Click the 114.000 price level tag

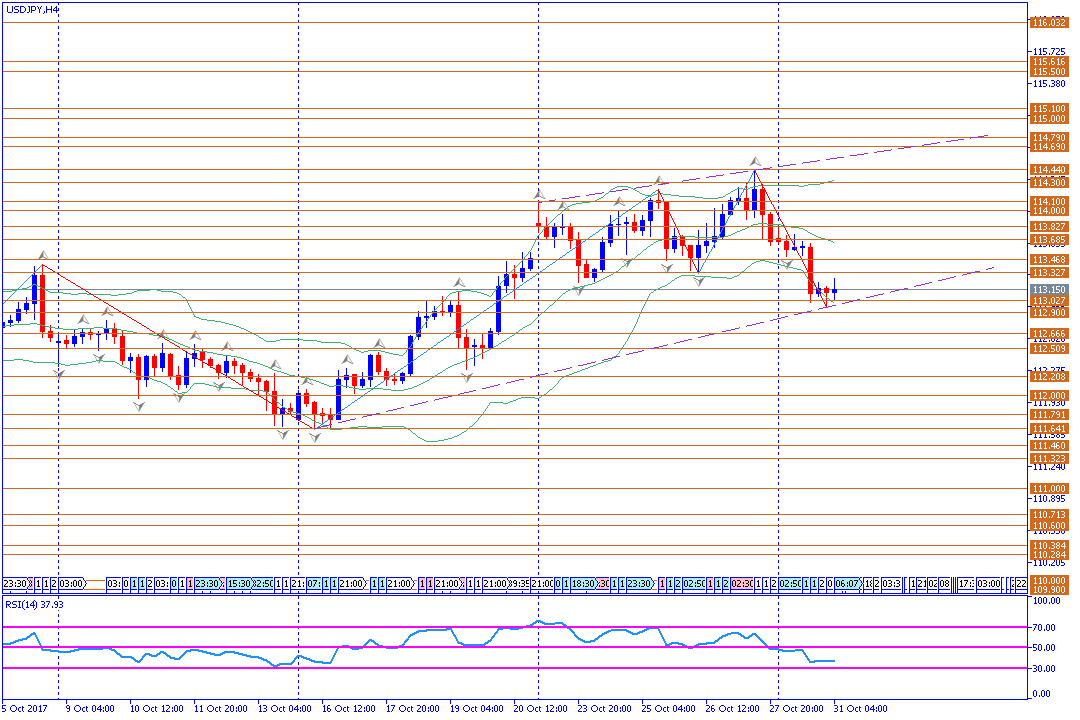(1049, 211)
